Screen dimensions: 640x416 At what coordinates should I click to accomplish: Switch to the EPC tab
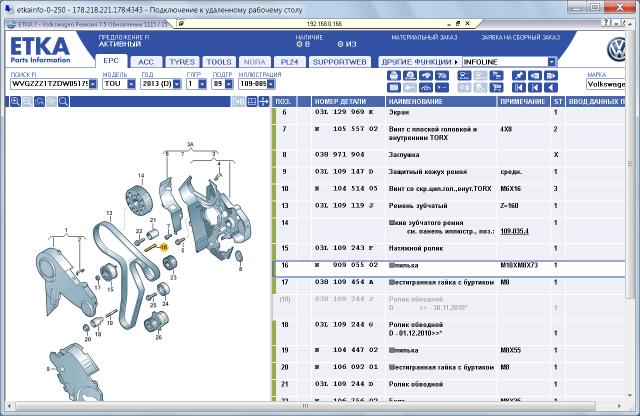111,61
